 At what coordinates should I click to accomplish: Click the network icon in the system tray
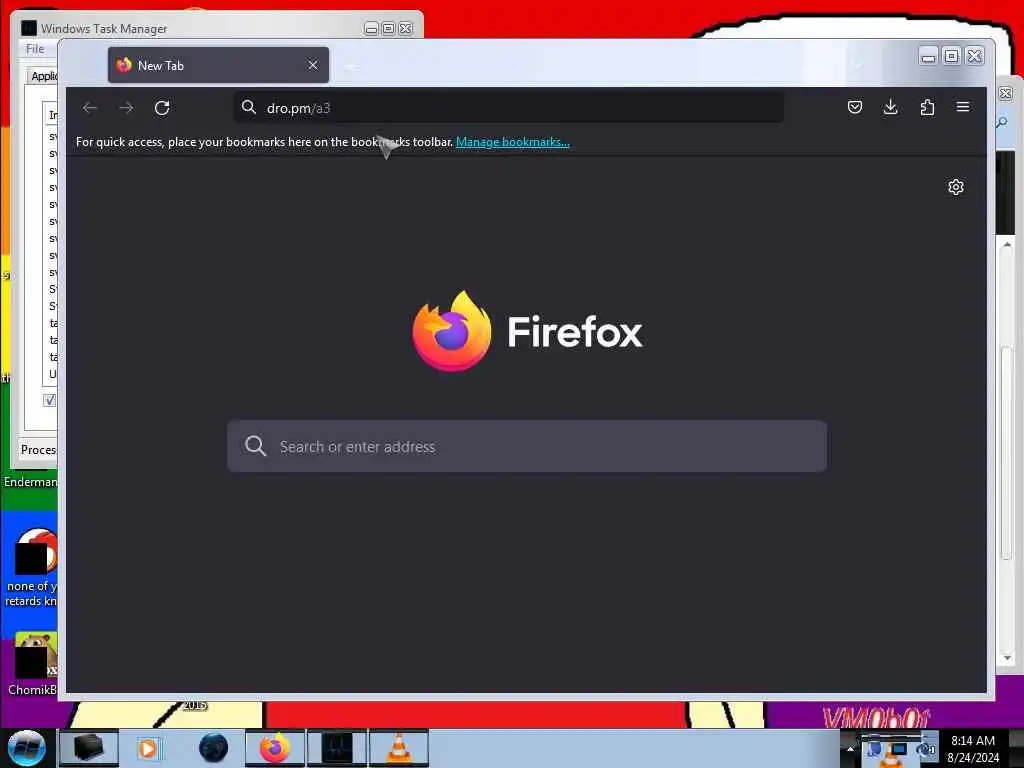[899, 748]
